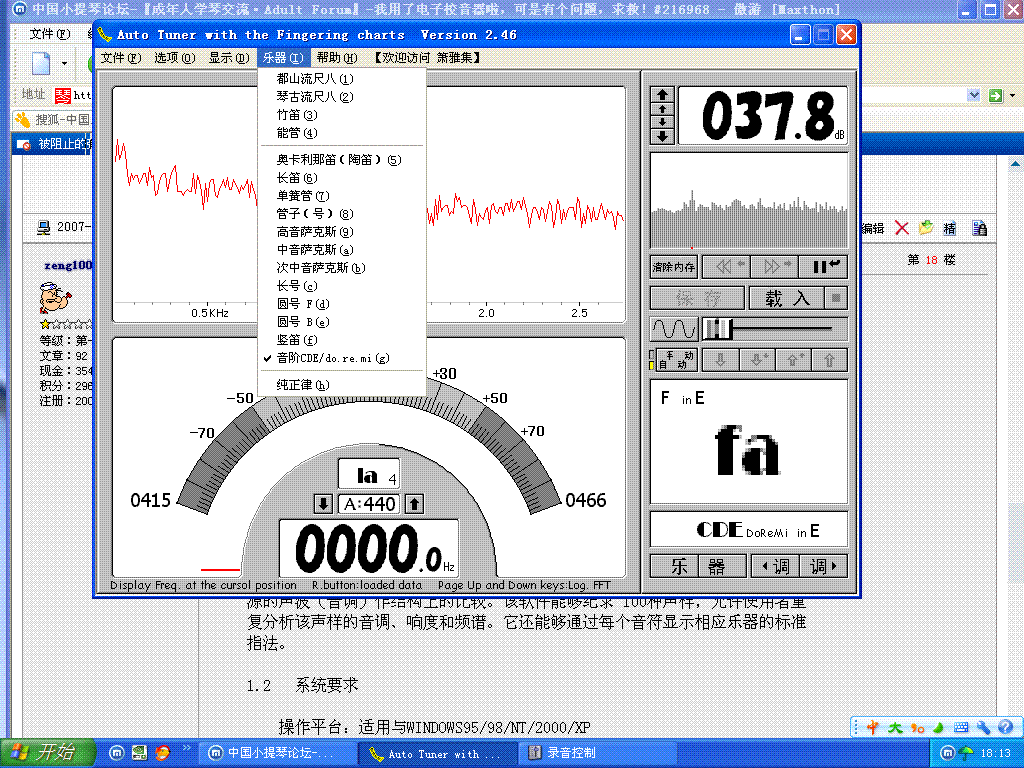Click the large down arrow beside the dB display
The height and width of the screenshot is (768, 1024).
[662, 136]
